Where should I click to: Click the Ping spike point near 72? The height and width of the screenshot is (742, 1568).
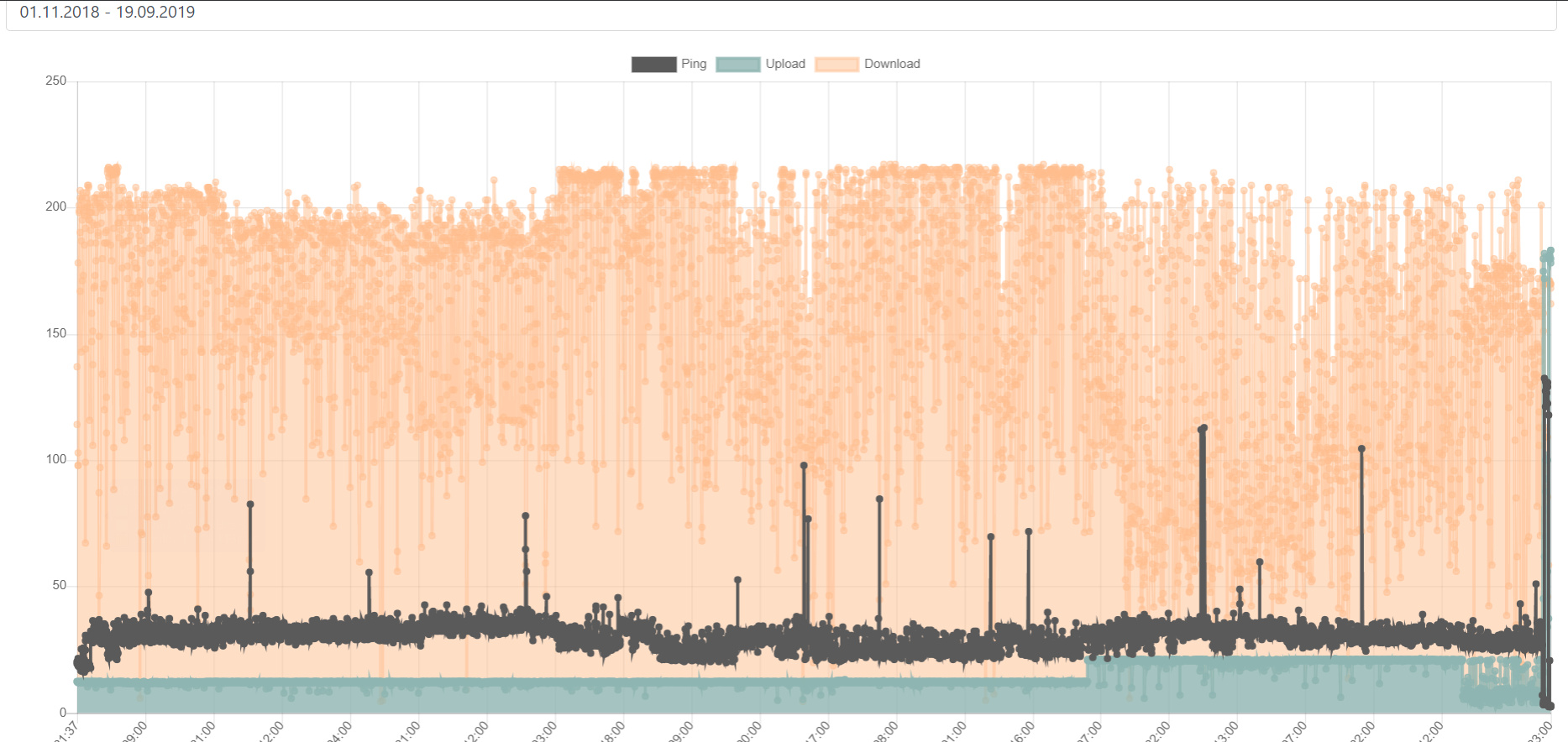[1028, 531]
